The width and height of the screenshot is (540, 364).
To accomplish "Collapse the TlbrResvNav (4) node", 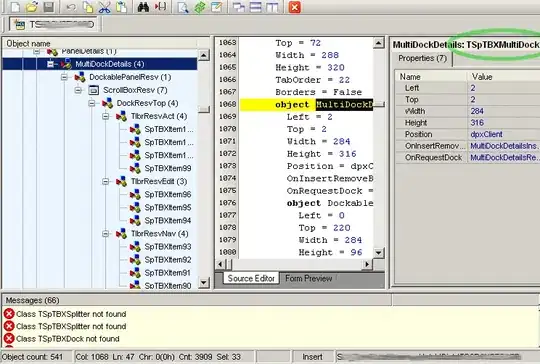I will tap(106, 234).
